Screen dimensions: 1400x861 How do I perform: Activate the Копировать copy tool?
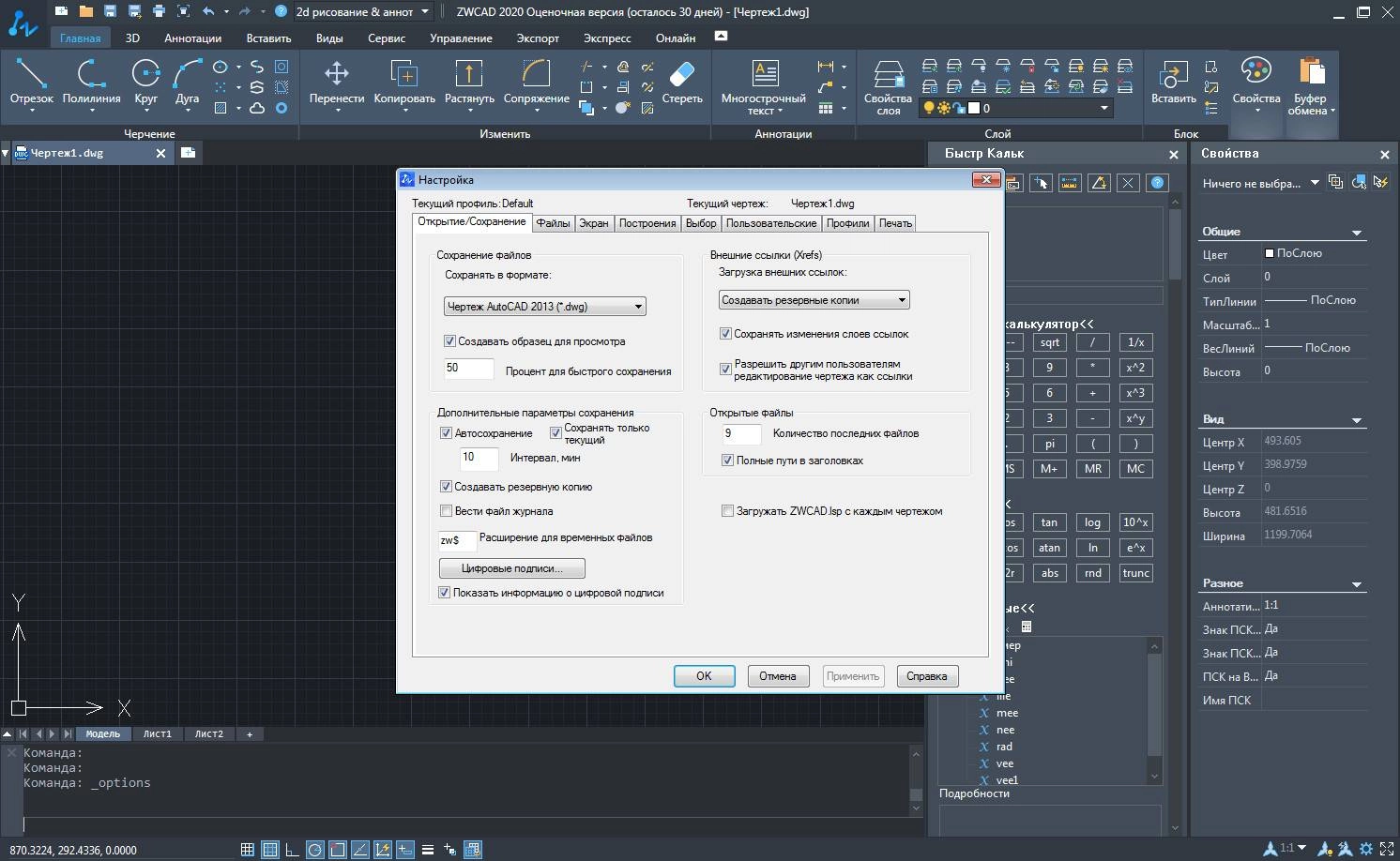[x=404, y=83]
